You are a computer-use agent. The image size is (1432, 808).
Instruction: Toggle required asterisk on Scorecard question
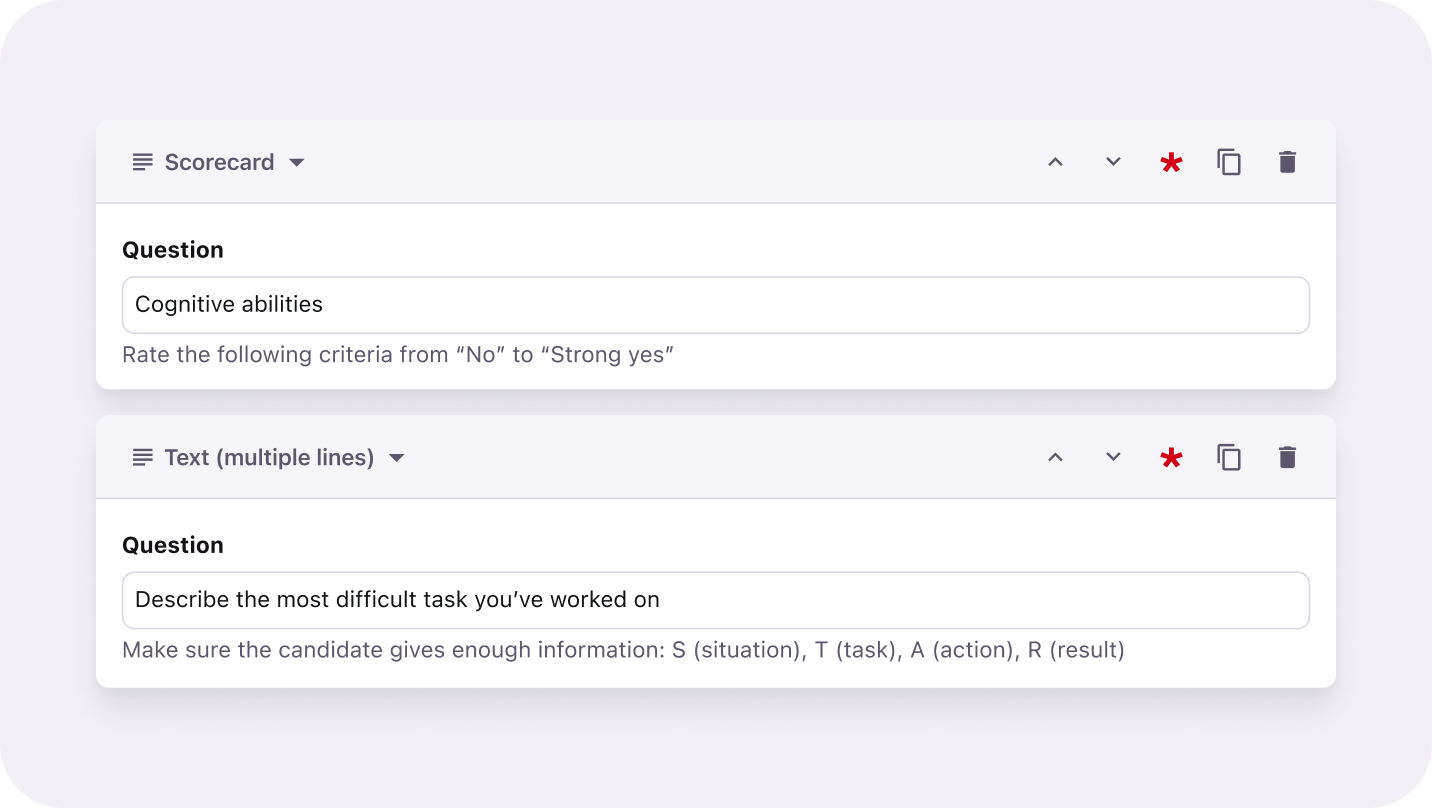pos(1171,163)
